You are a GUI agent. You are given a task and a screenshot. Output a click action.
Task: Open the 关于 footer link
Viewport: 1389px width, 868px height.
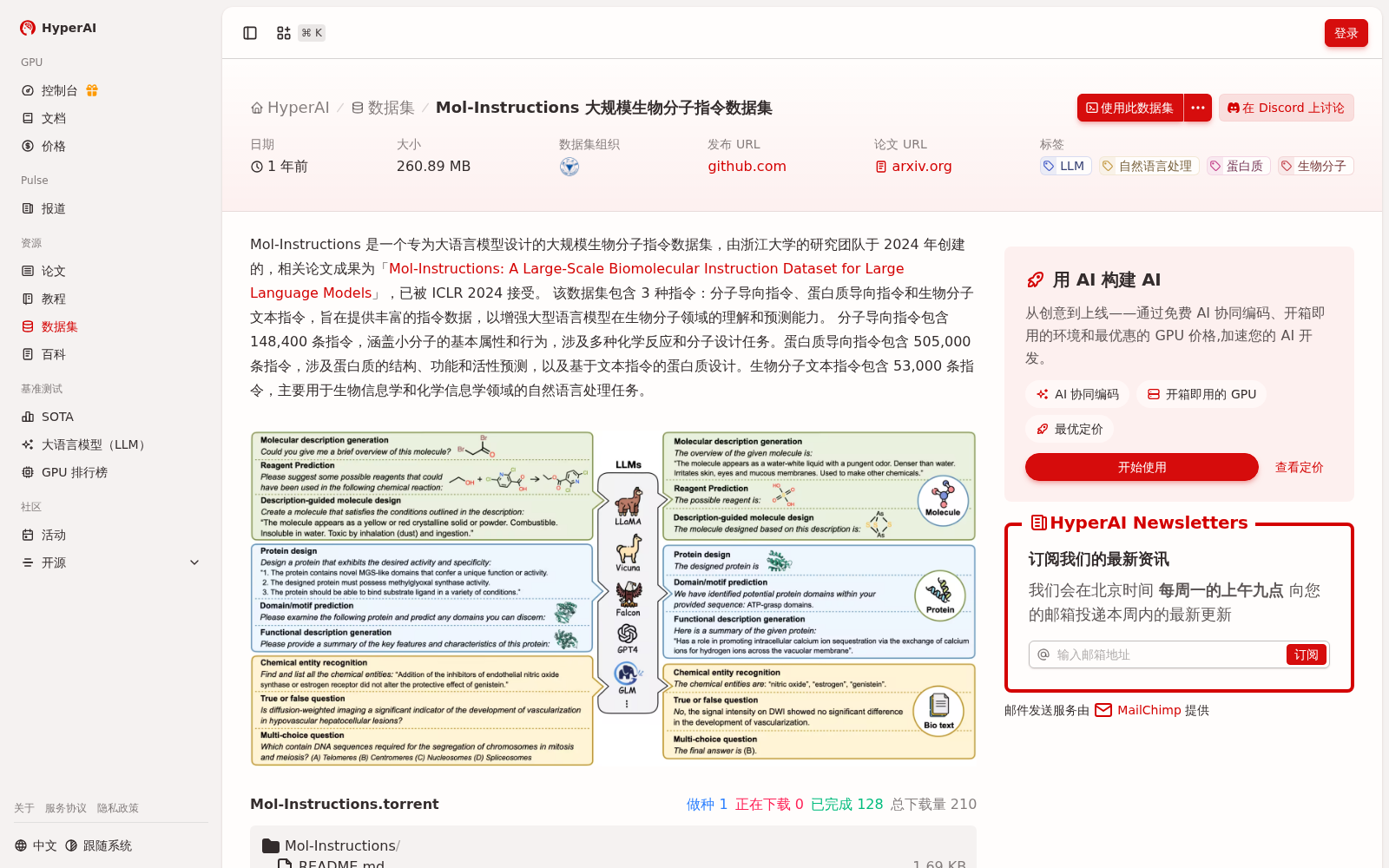pos(24,808)
